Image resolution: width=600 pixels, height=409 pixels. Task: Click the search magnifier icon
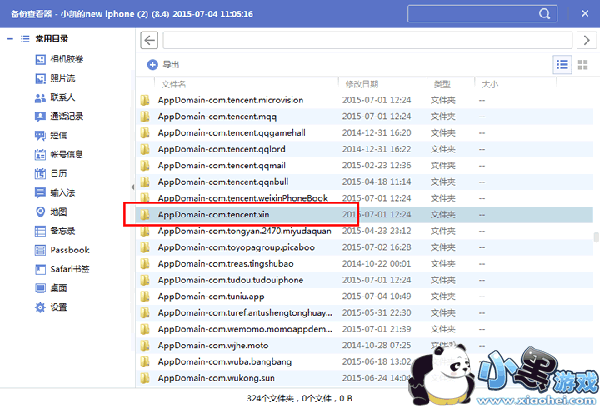point(545,14)
